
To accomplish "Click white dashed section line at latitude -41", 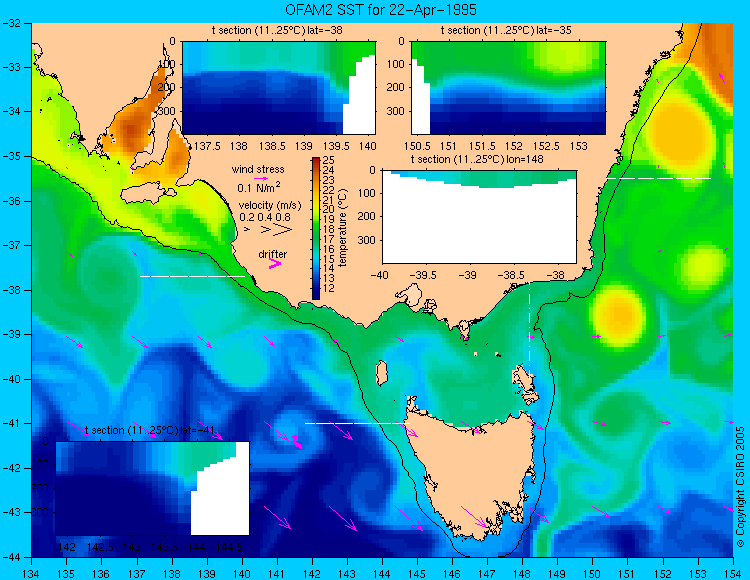I will (357, 423).
